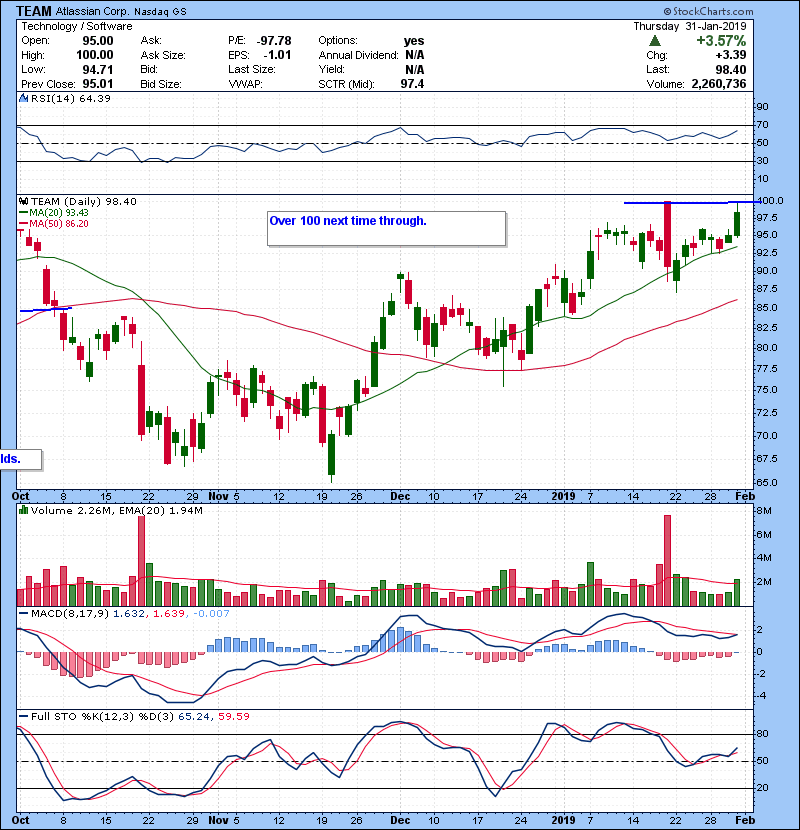800x830 pixels.
Task: Click the MA(20) 93.43 legend entry
Action: 54,213
